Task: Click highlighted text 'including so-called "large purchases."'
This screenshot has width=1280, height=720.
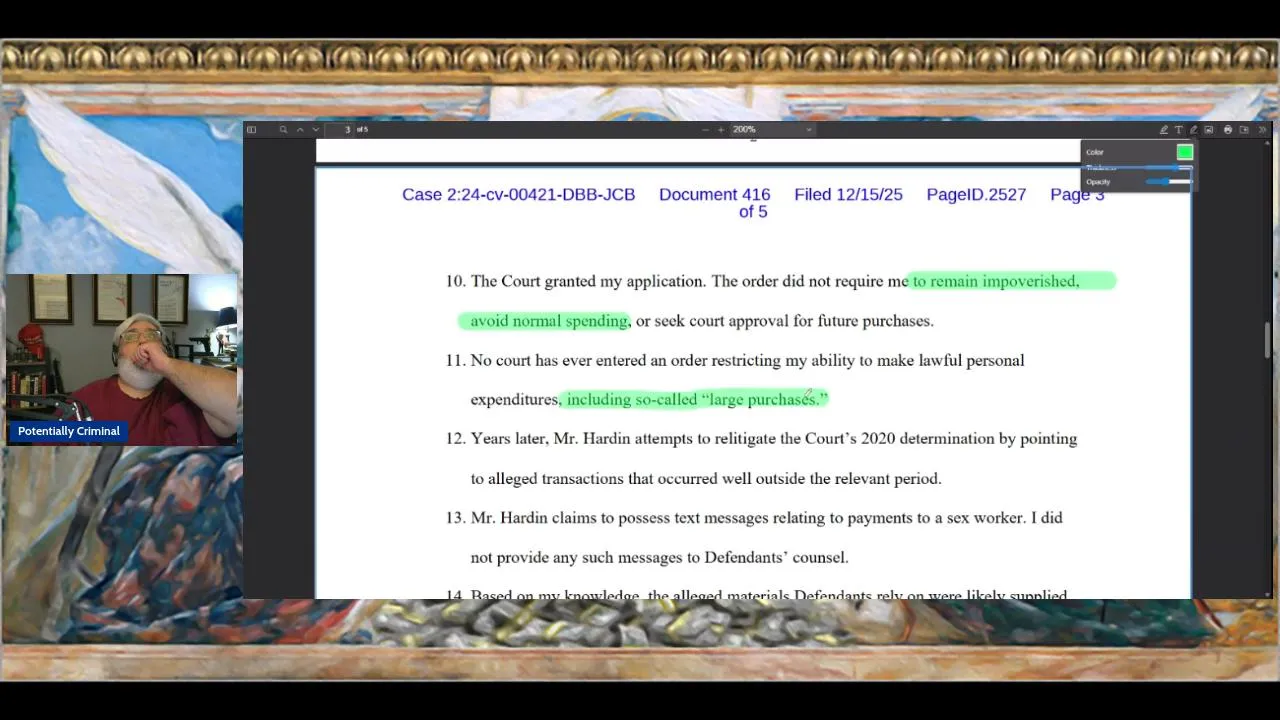Action: pos(697,399)
